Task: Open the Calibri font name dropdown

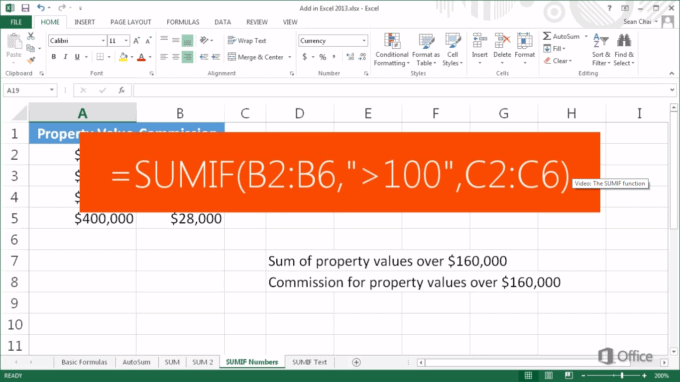Action: point(103,40)
